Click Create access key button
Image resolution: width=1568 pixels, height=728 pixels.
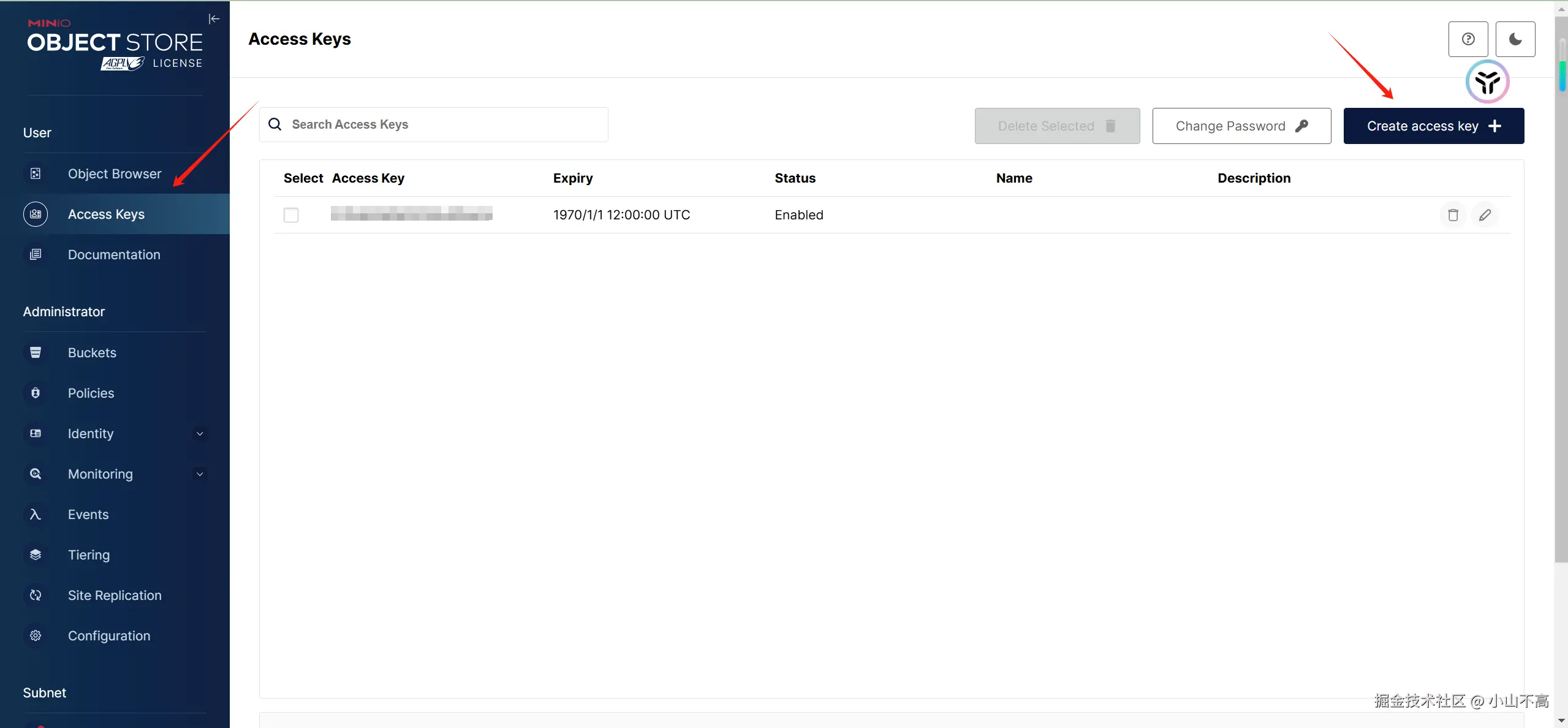click(1433, 126)
